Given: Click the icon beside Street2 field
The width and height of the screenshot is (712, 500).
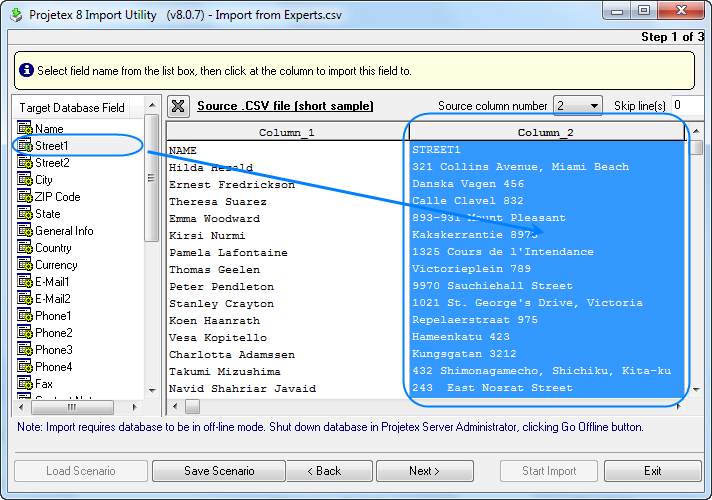Looking at the screenshot, I should tap(25, 162).
